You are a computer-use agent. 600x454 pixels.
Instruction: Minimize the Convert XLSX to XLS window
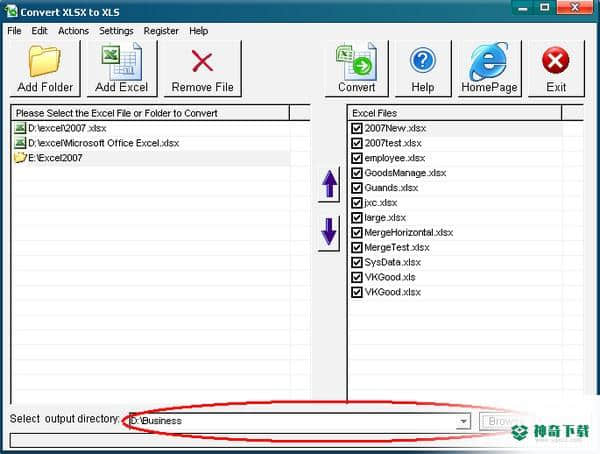pyautogui.click(x=522, y=8)
